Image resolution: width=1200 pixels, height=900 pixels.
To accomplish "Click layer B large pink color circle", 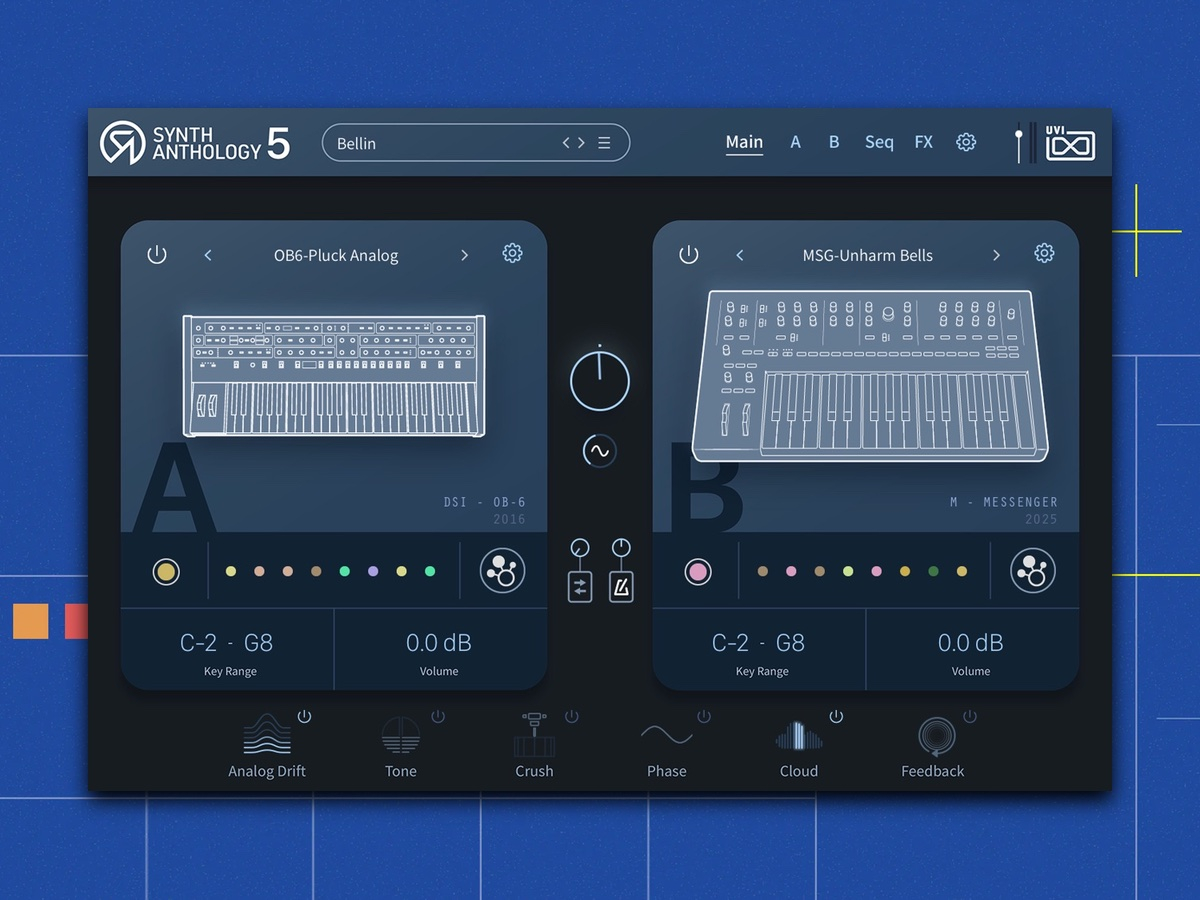I will (698, 572).
